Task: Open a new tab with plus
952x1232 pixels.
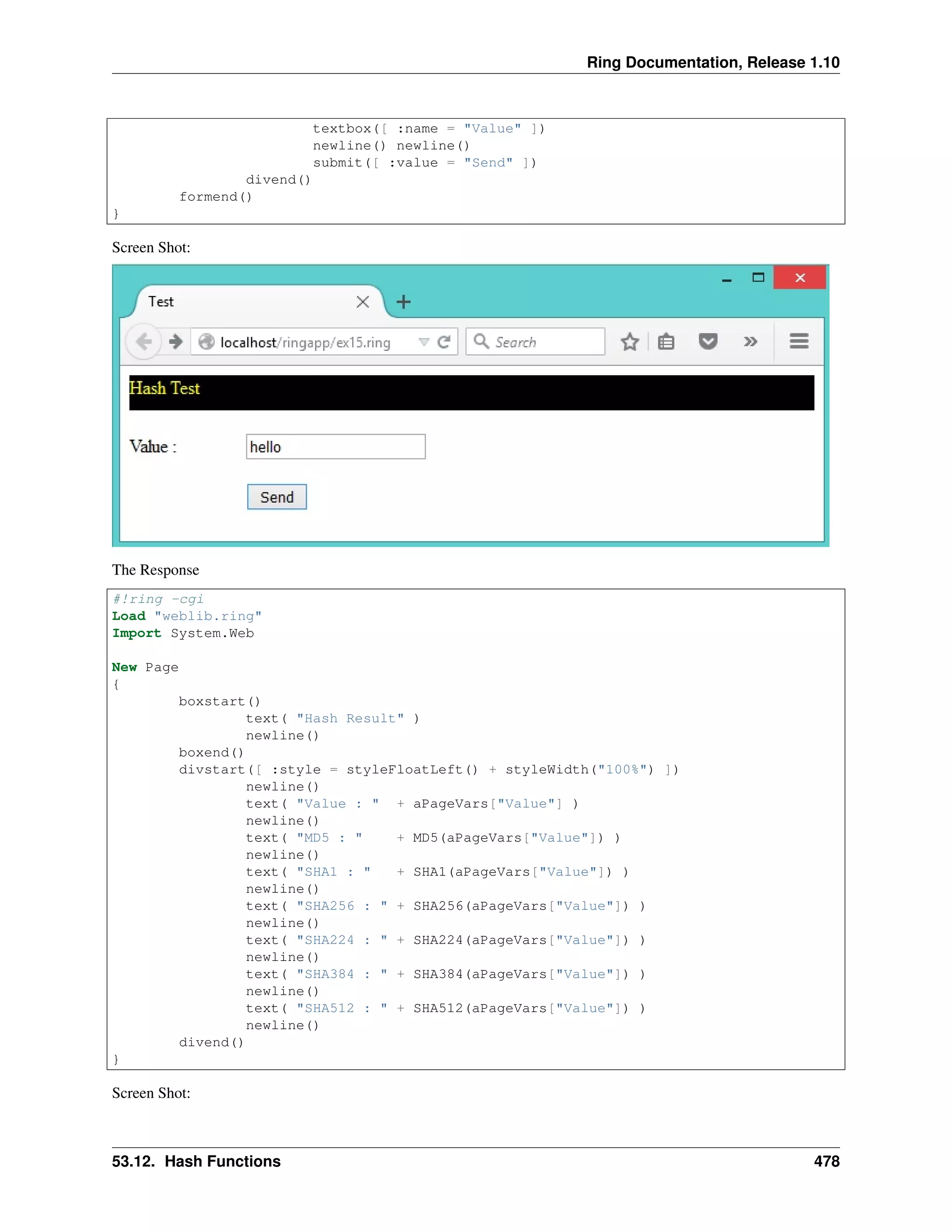Action: coord(403,302)
